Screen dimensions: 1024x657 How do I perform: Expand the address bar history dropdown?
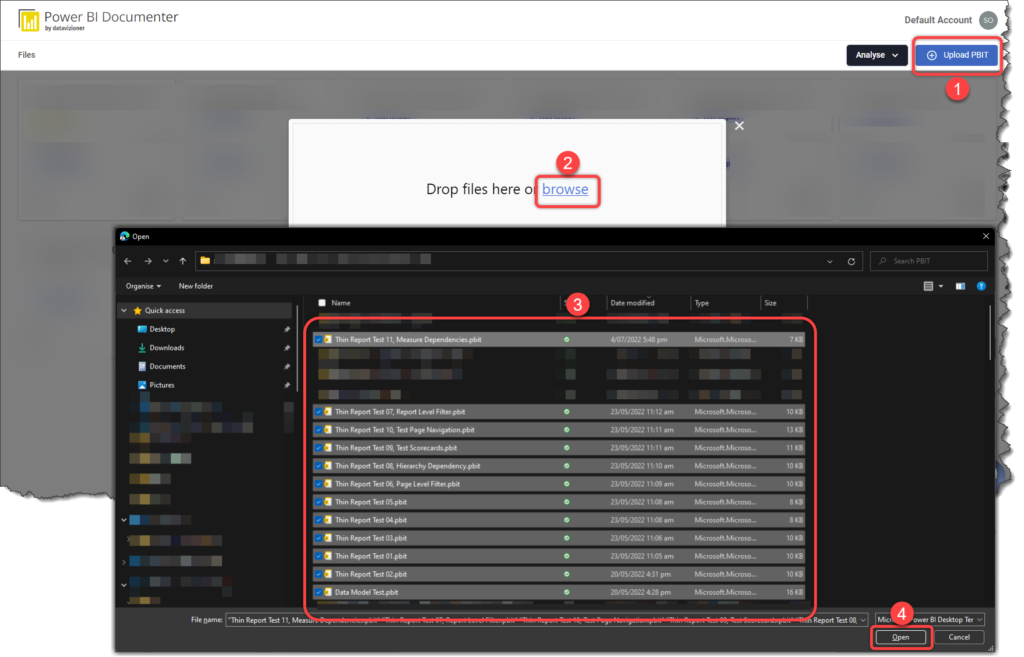pyautogui.click(x=829, y=261)
